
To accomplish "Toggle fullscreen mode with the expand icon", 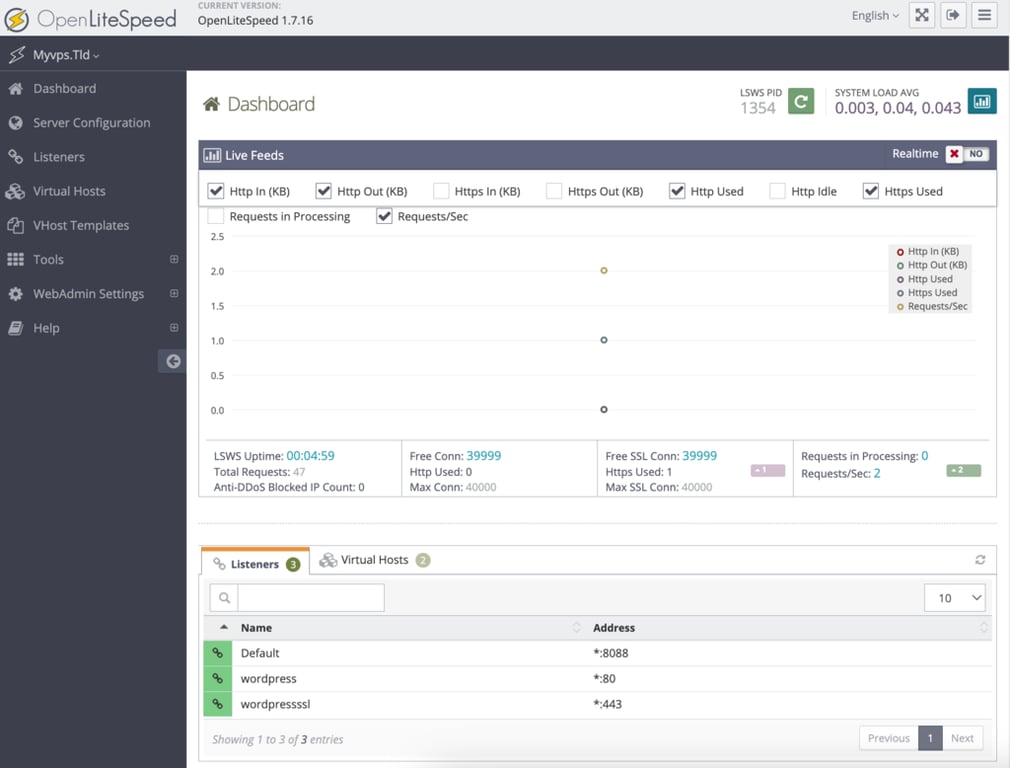I will (921, 15).
